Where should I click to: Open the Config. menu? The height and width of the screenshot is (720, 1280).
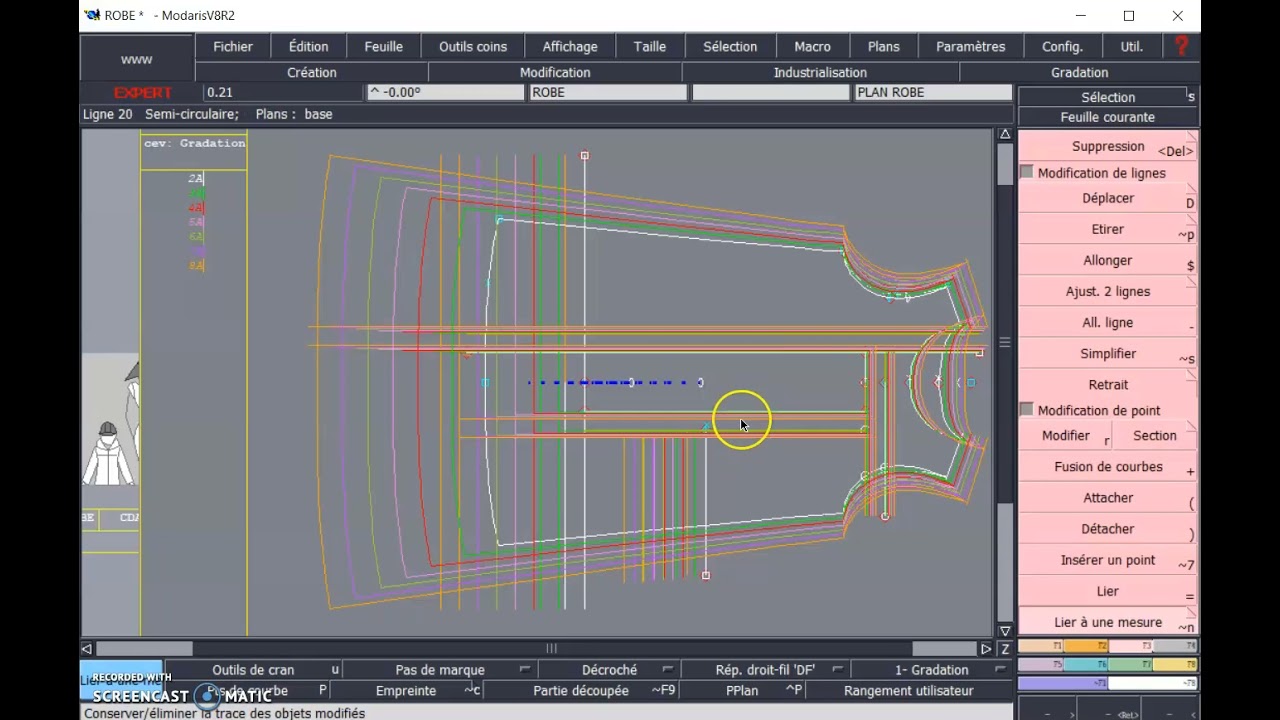1062,47
